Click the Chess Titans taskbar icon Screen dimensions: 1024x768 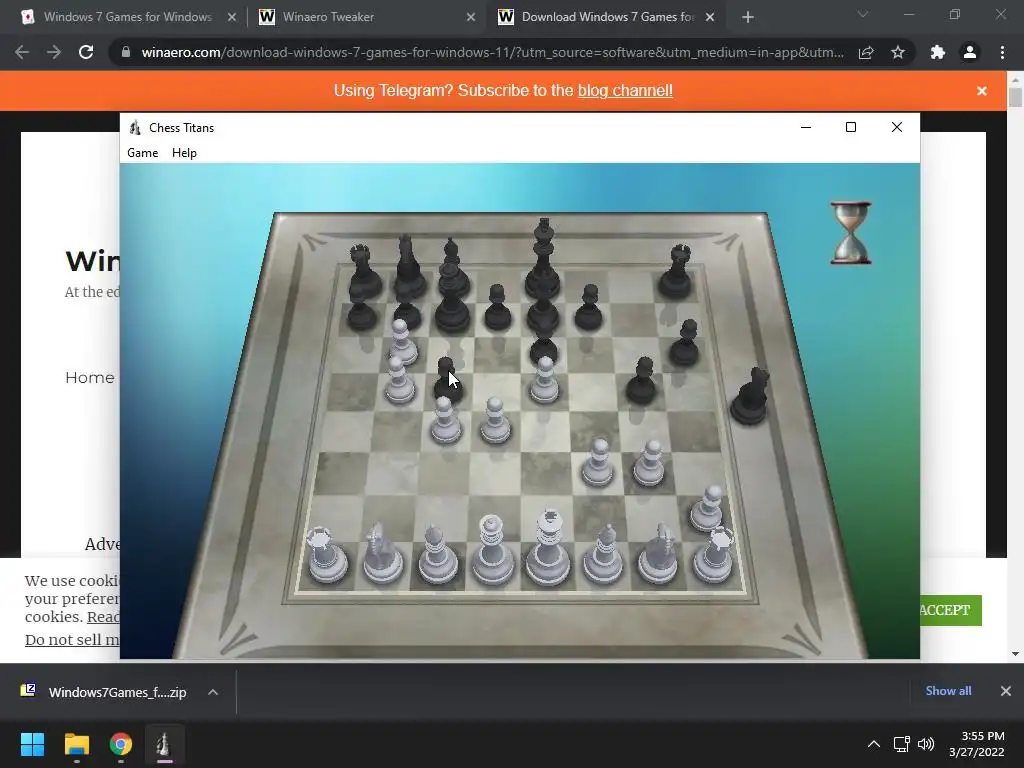165,744
